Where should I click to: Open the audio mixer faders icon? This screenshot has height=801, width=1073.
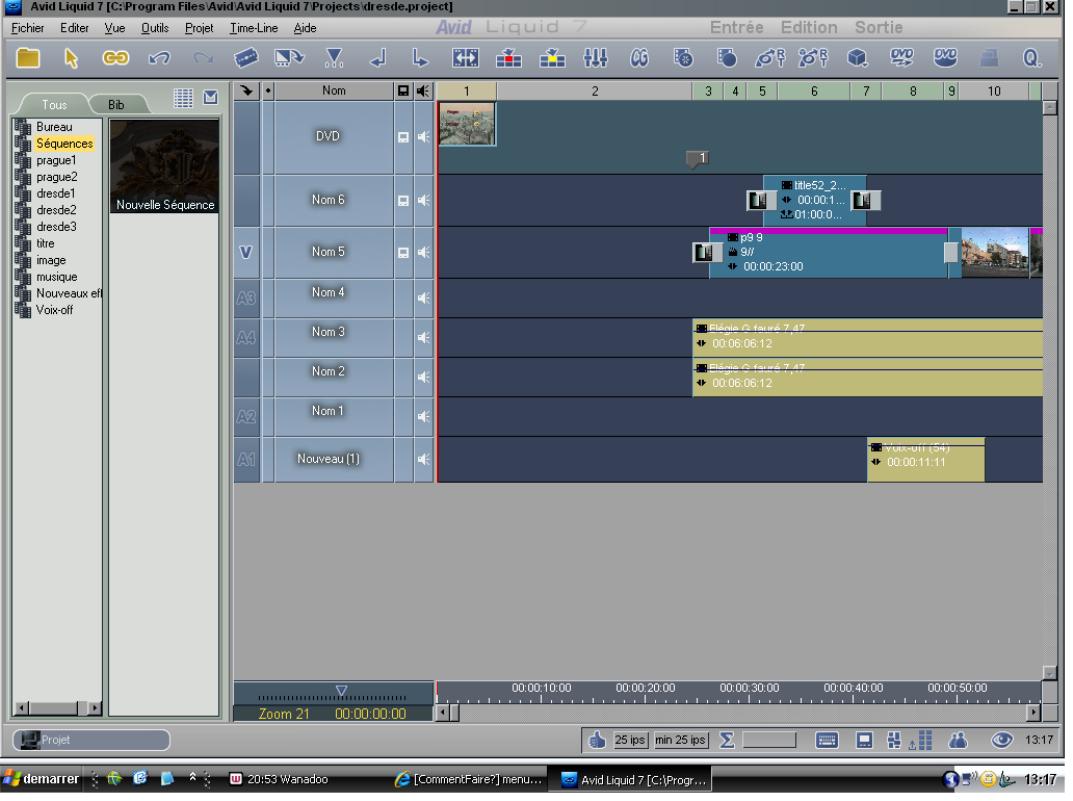click(595, 58)
